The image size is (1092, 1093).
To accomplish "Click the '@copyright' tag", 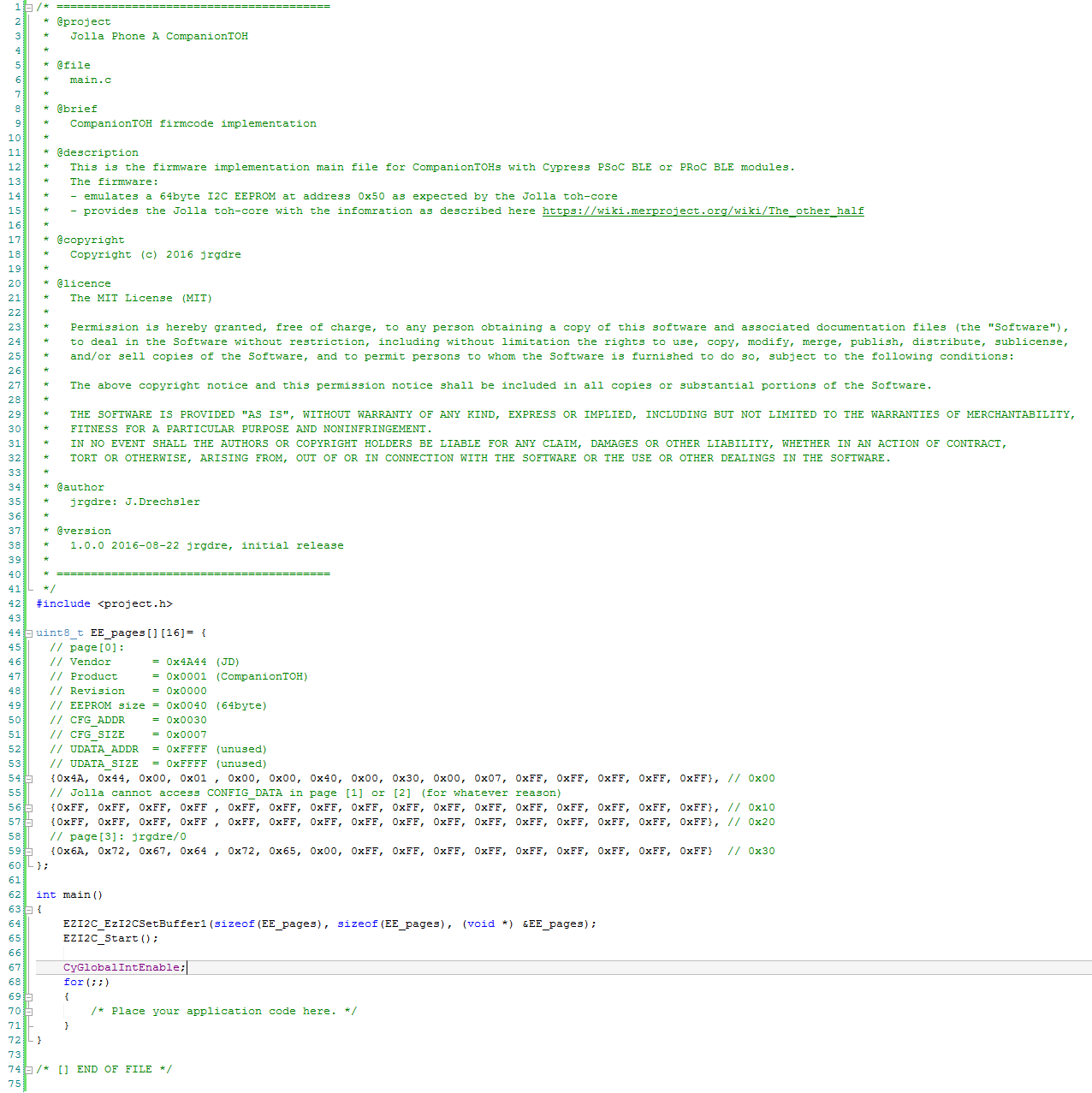I will tap(91, 240).
